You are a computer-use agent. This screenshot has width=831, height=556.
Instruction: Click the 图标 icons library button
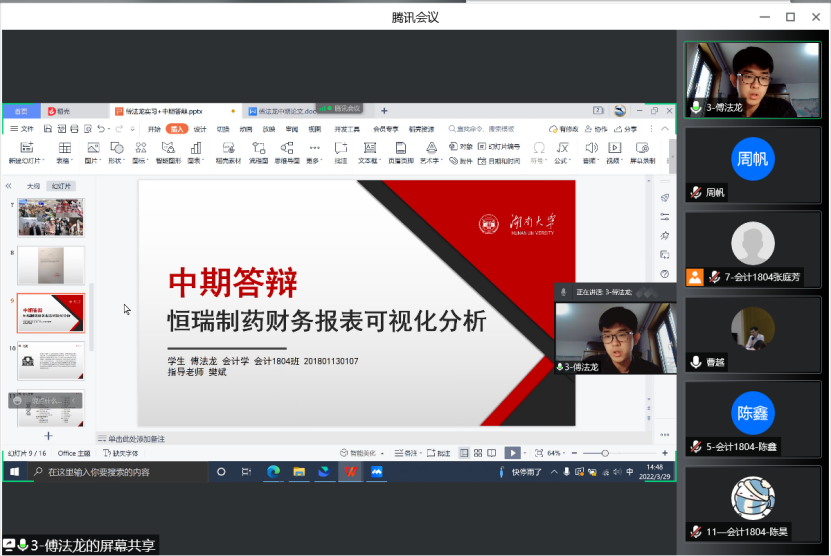pyautogui.click(x=140, y=148)
